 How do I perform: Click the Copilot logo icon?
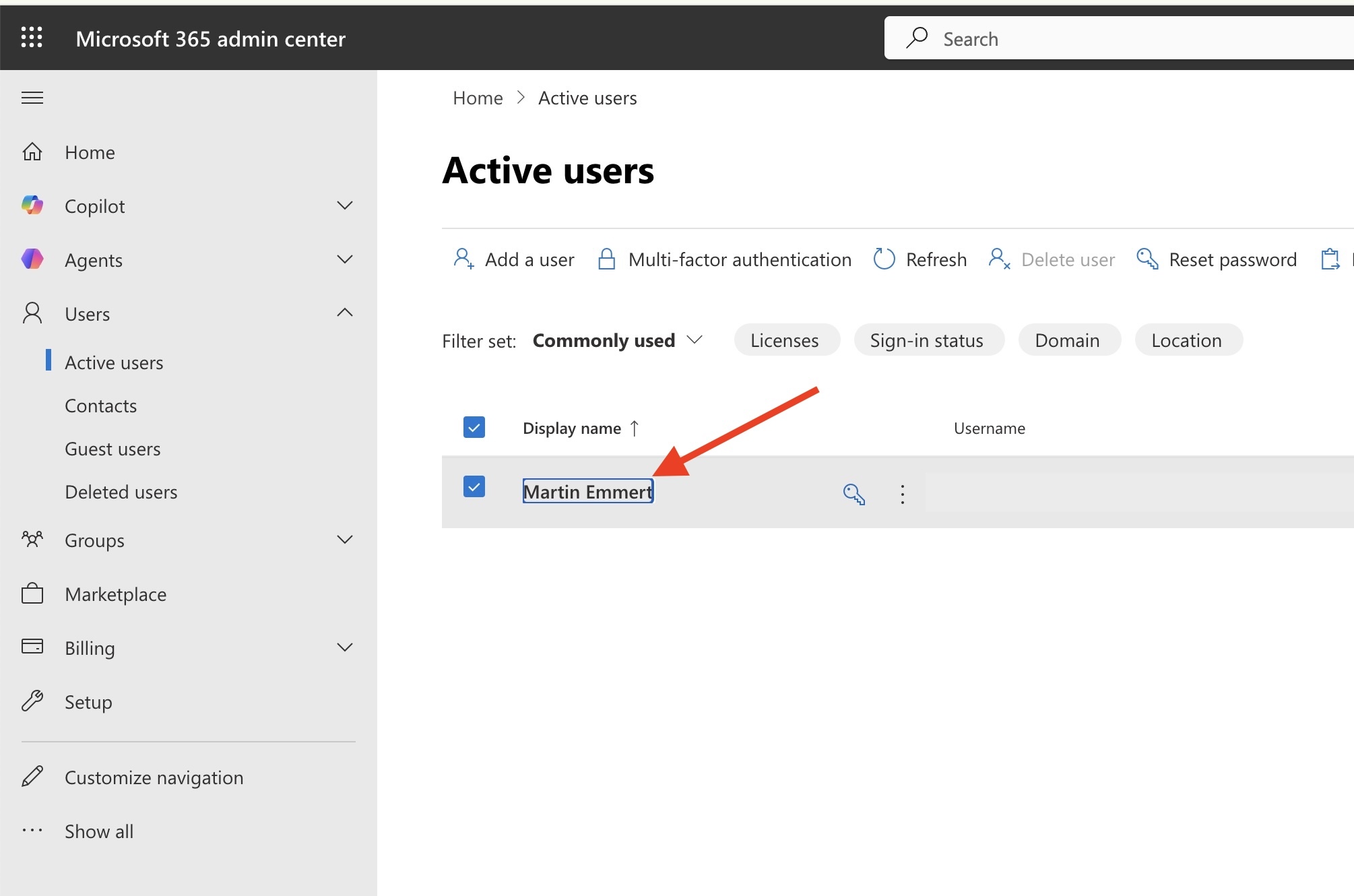[32, 205]
